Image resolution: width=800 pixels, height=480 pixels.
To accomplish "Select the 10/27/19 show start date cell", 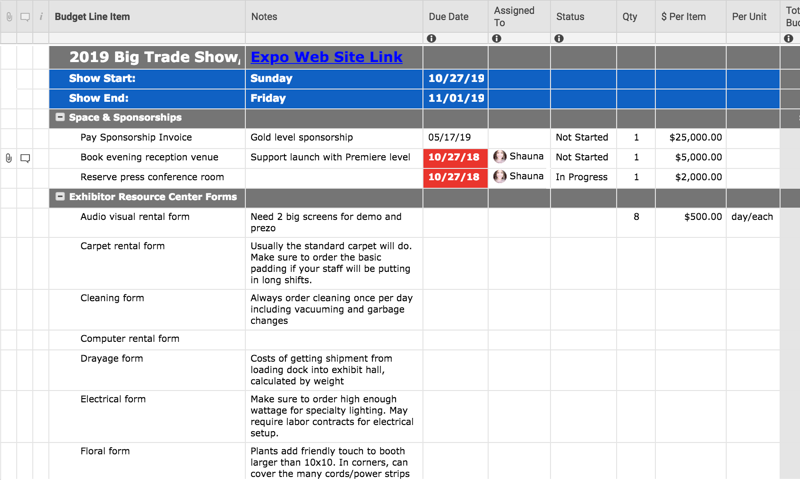I will coord(456,79).
